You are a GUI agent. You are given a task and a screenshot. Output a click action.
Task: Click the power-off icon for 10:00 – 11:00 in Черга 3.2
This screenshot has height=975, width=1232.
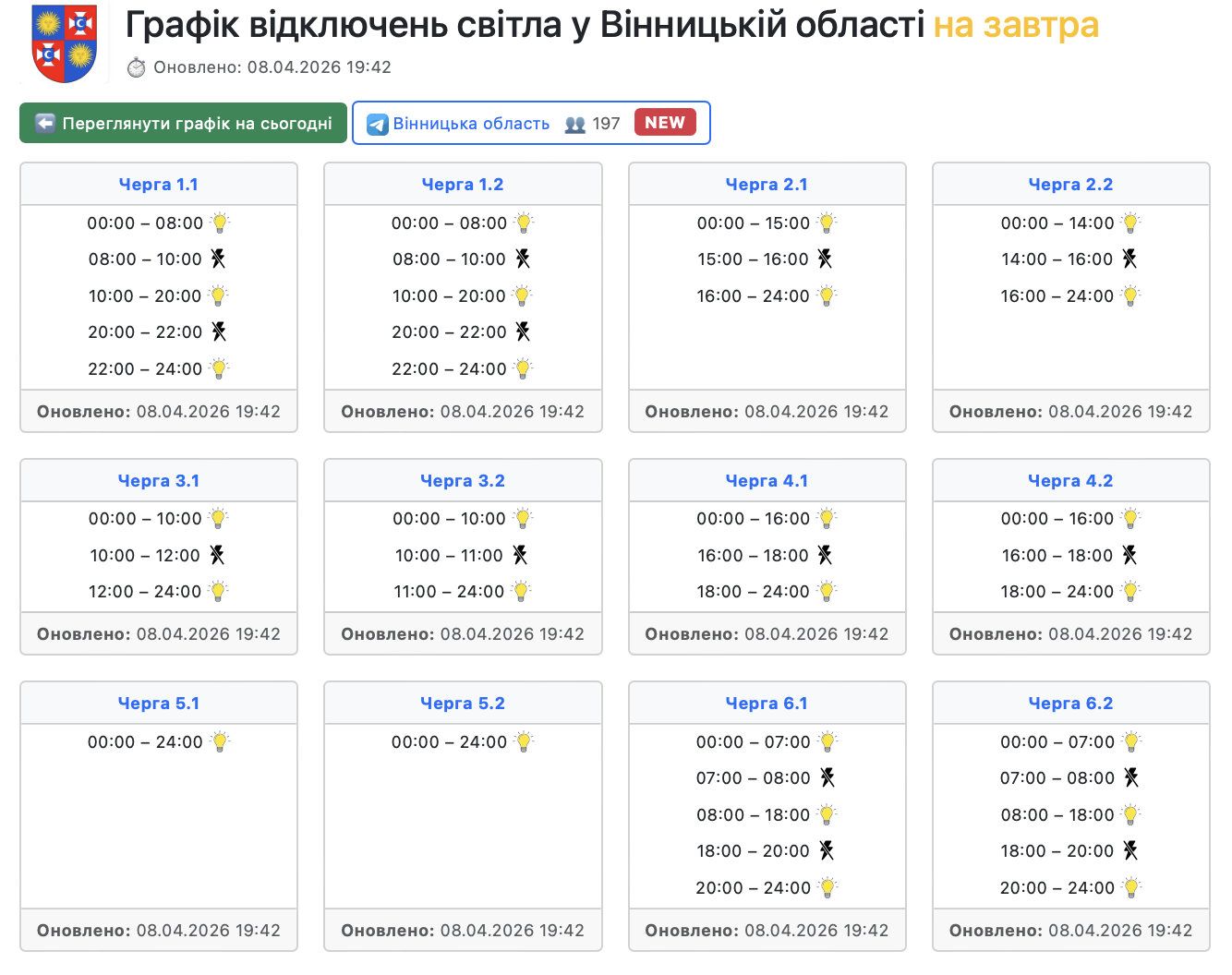click(520, 555)
